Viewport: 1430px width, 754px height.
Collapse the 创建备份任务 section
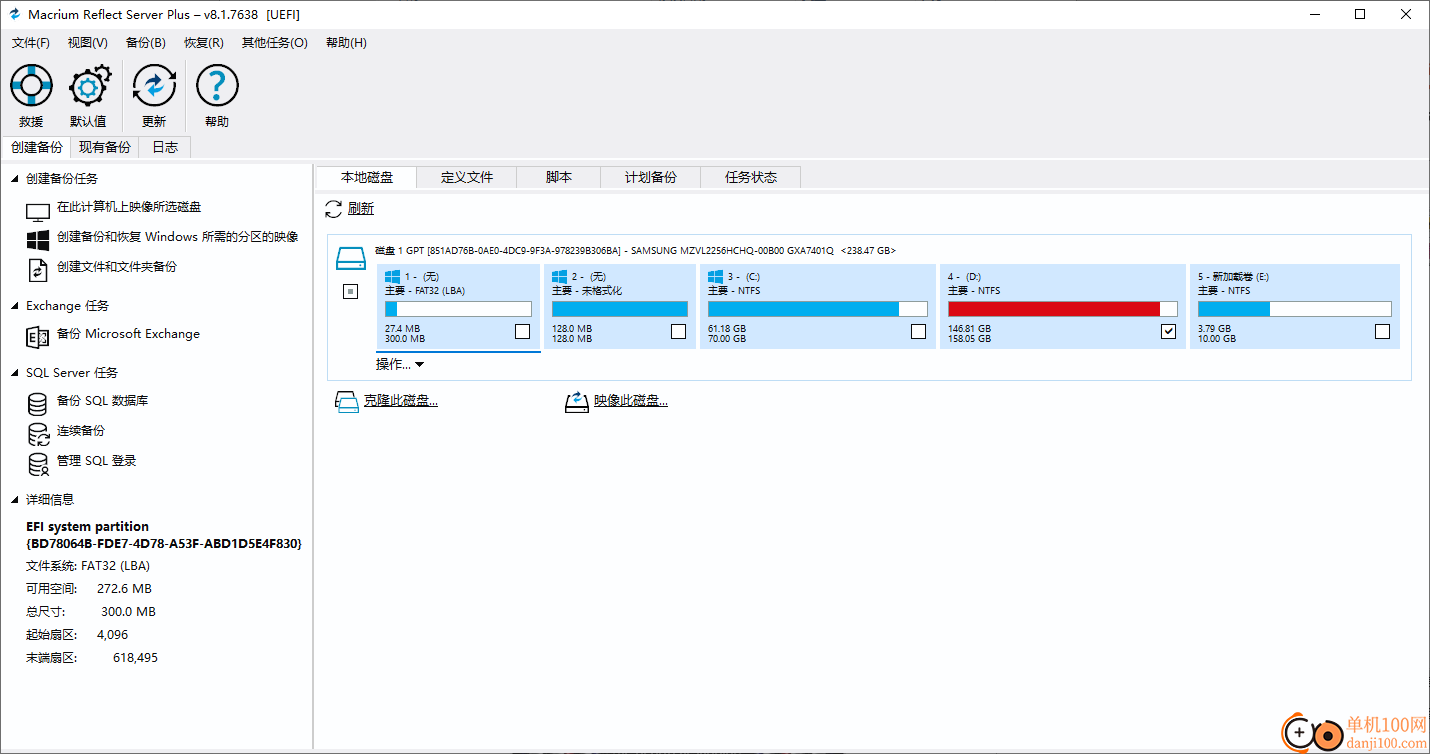[x=15, y=179]
